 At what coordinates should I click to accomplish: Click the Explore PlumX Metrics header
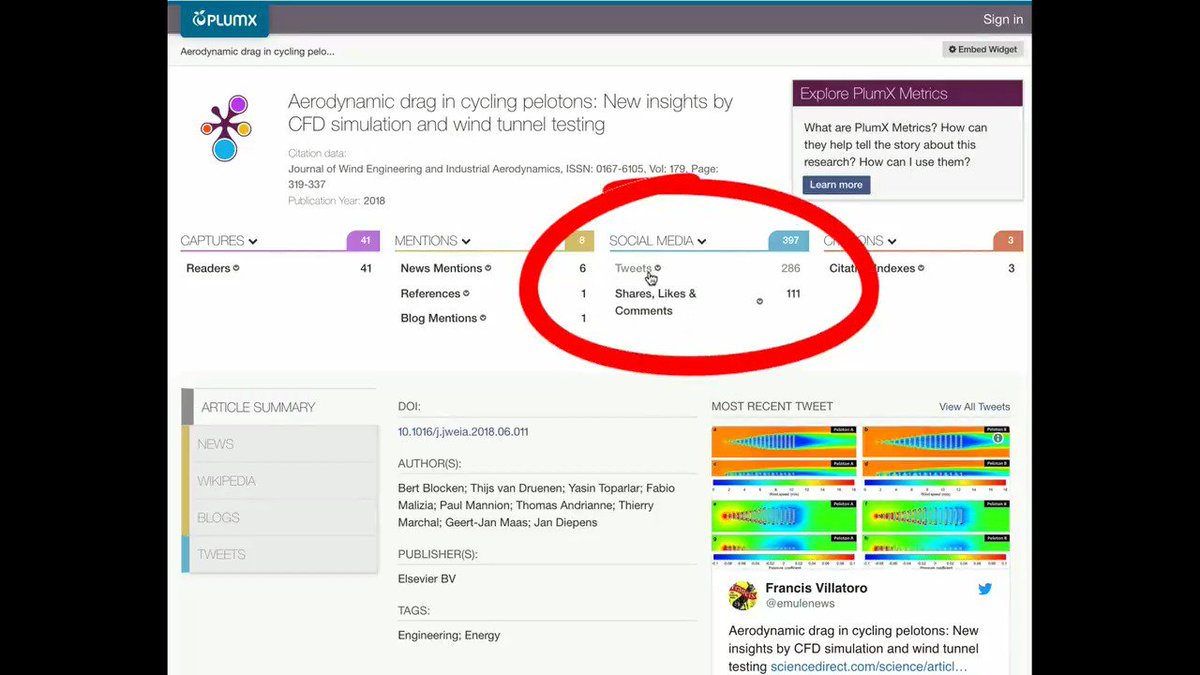click(x=907, y=94)
